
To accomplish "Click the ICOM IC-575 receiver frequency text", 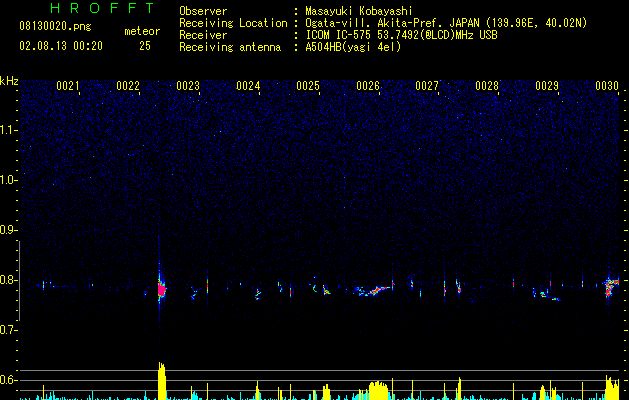I will [401, 35].
